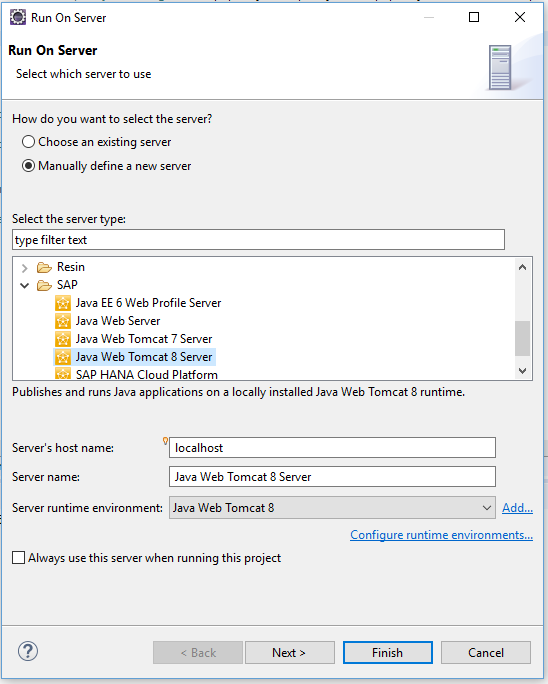Click the server list scroll down arrow
The height and width of the screenshot is (684, 548).
(522, 370)
